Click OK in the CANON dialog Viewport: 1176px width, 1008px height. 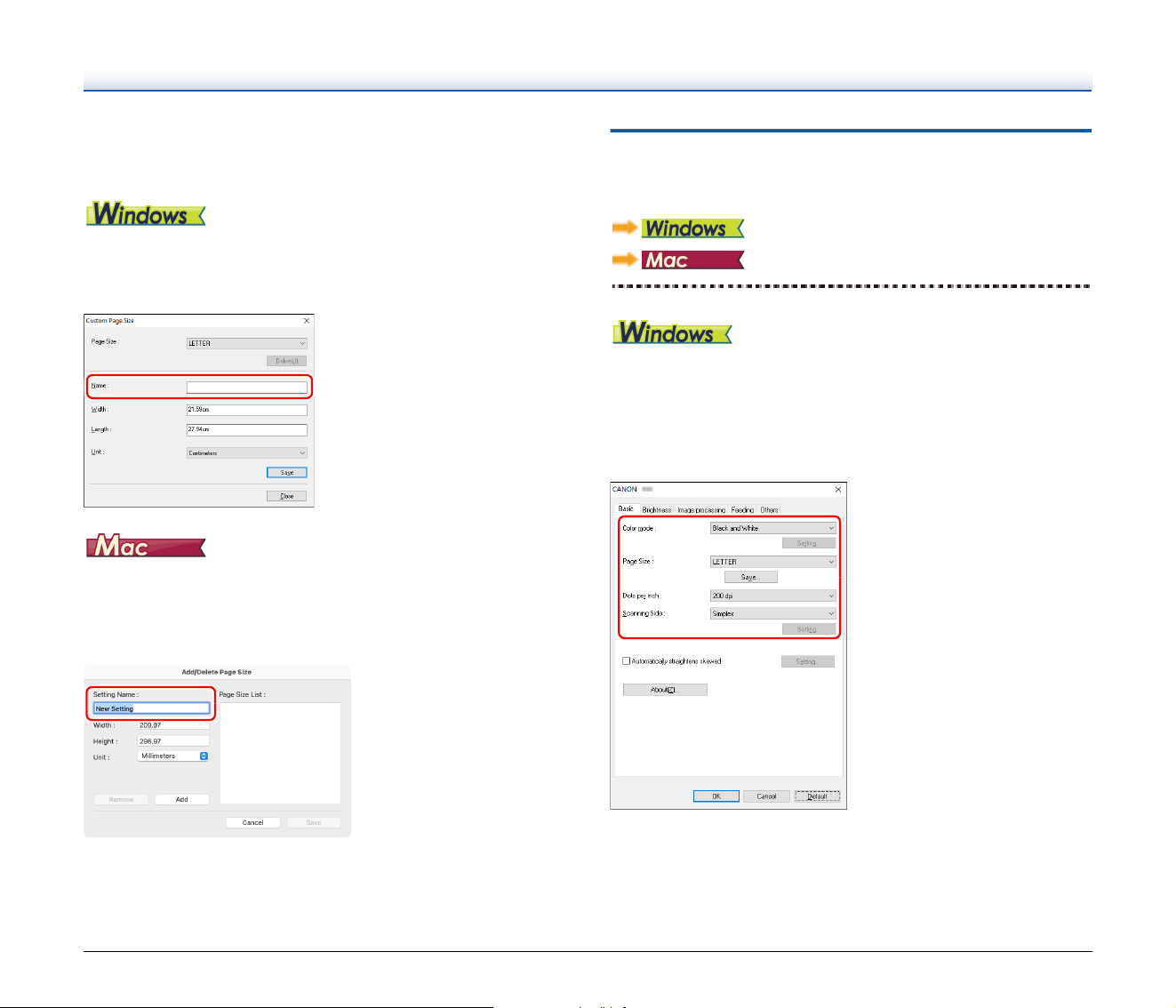[716, 796]
